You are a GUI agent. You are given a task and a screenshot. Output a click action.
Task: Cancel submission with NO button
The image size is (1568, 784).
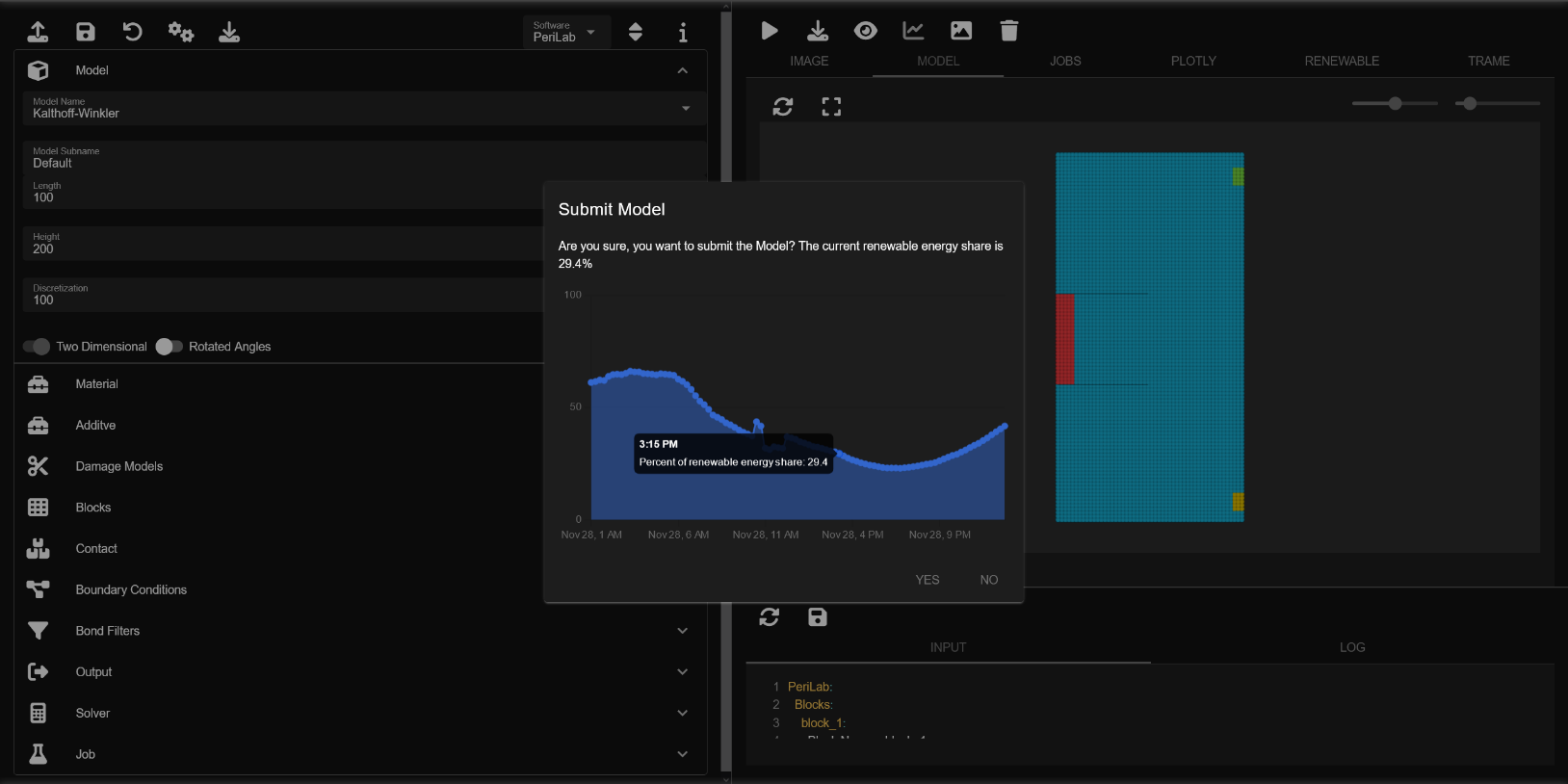[x=988, y=580]
